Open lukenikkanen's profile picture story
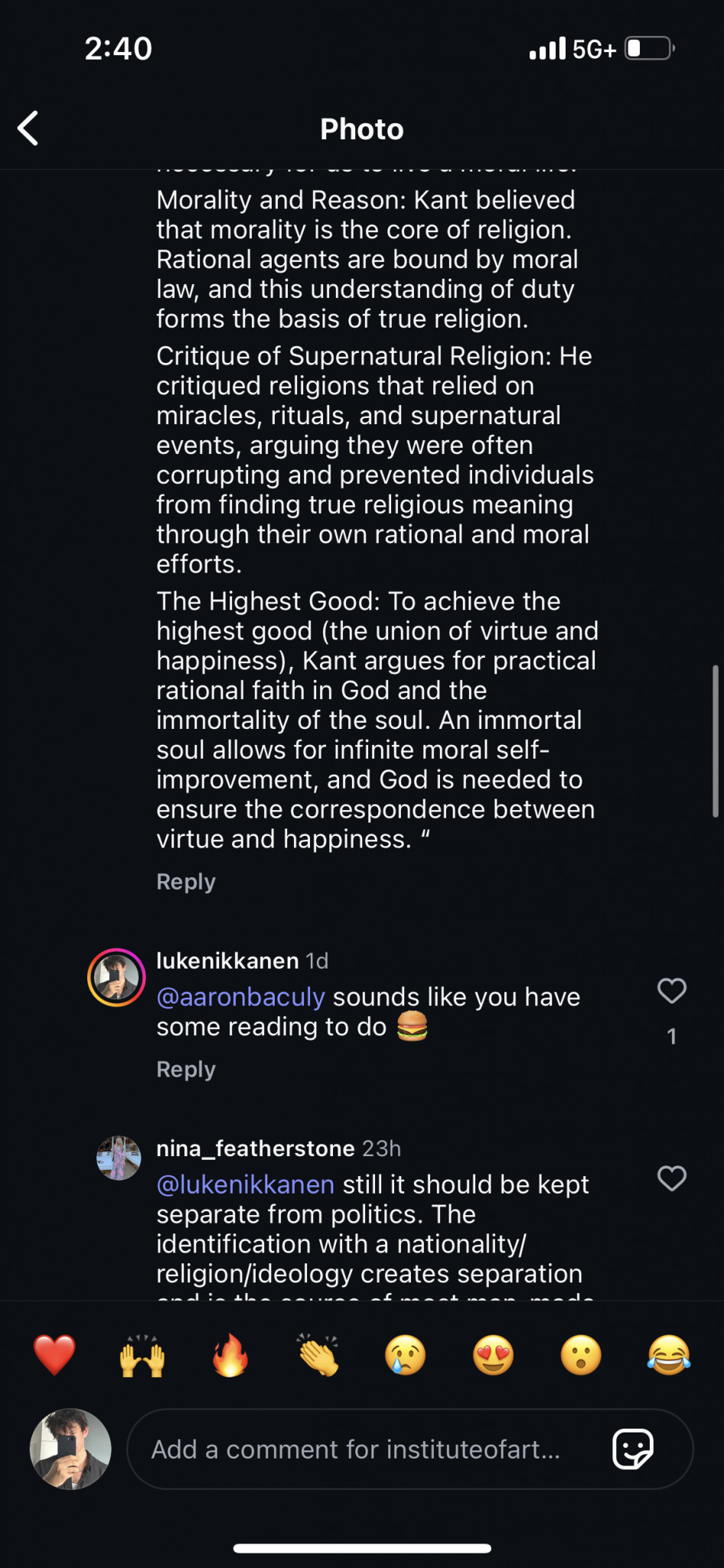This screenshot has width=724, height=1568. (116, 978)
